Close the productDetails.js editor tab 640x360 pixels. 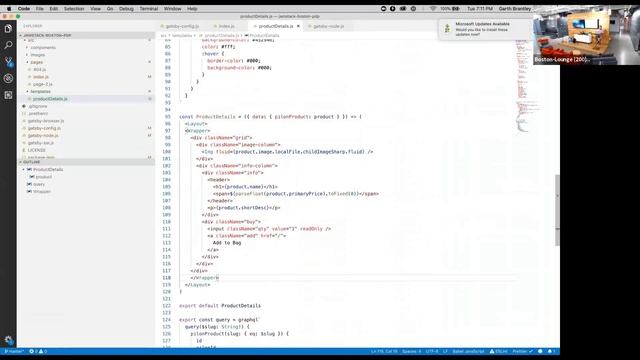pyautogui.click(x=298, y=26)
